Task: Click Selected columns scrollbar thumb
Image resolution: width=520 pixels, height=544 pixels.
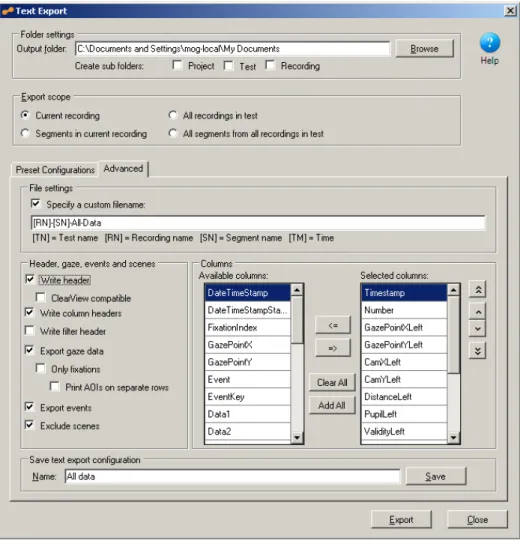Action: [x=453, y=335]
